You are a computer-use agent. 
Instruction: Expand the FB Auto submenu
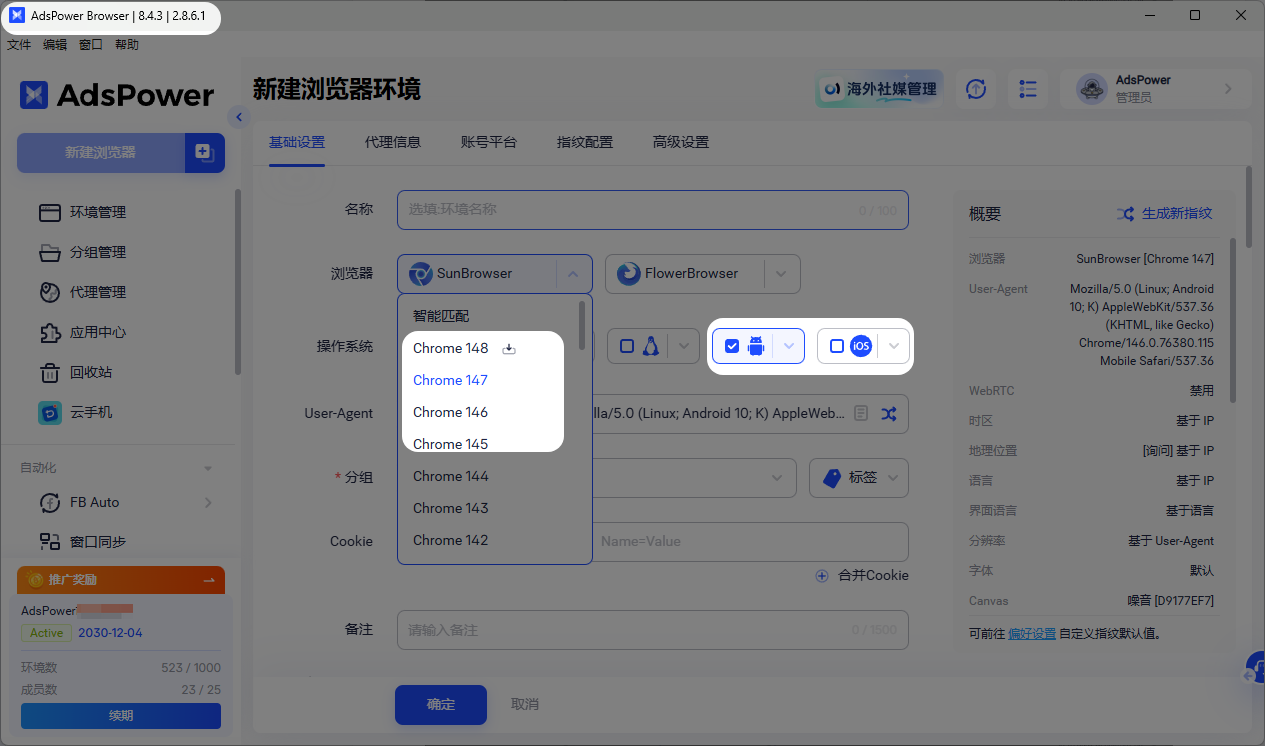208,502
